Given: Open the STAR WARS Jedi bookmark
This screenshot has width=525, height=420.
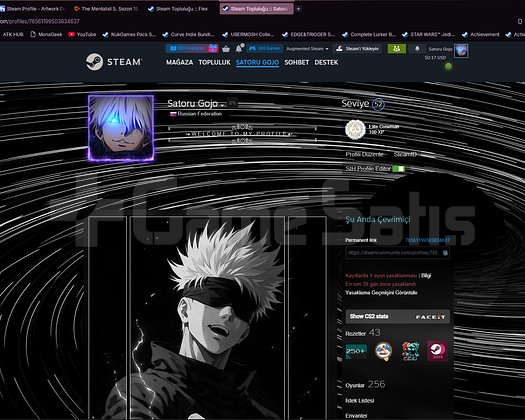Looking at the screenshot, I should (x=428, y=34).
